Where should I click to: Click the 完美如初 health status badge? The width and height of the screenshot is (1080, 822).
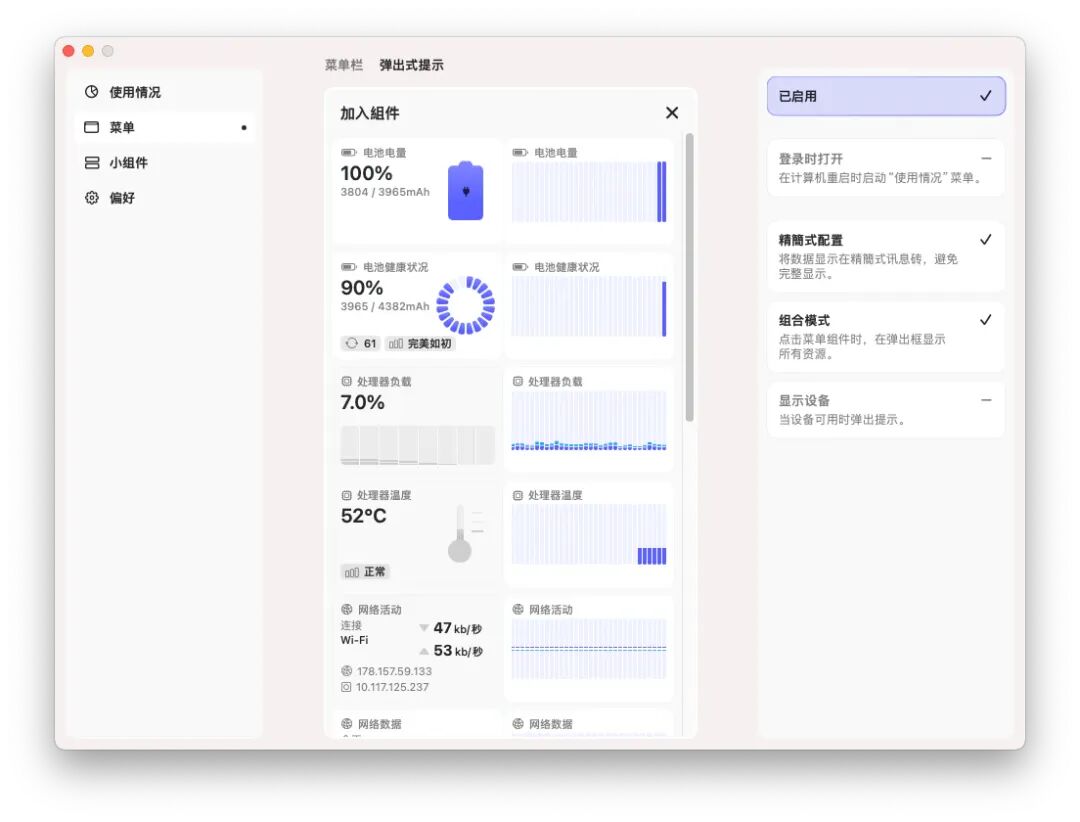[x=420, y=343]
